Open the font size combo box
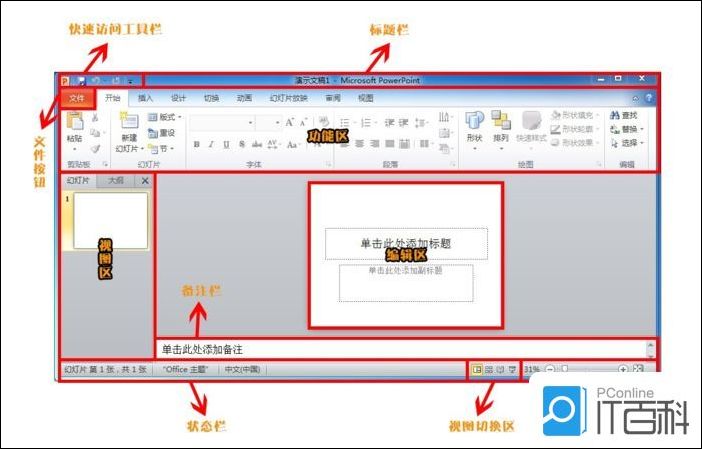 coord(268,122)
